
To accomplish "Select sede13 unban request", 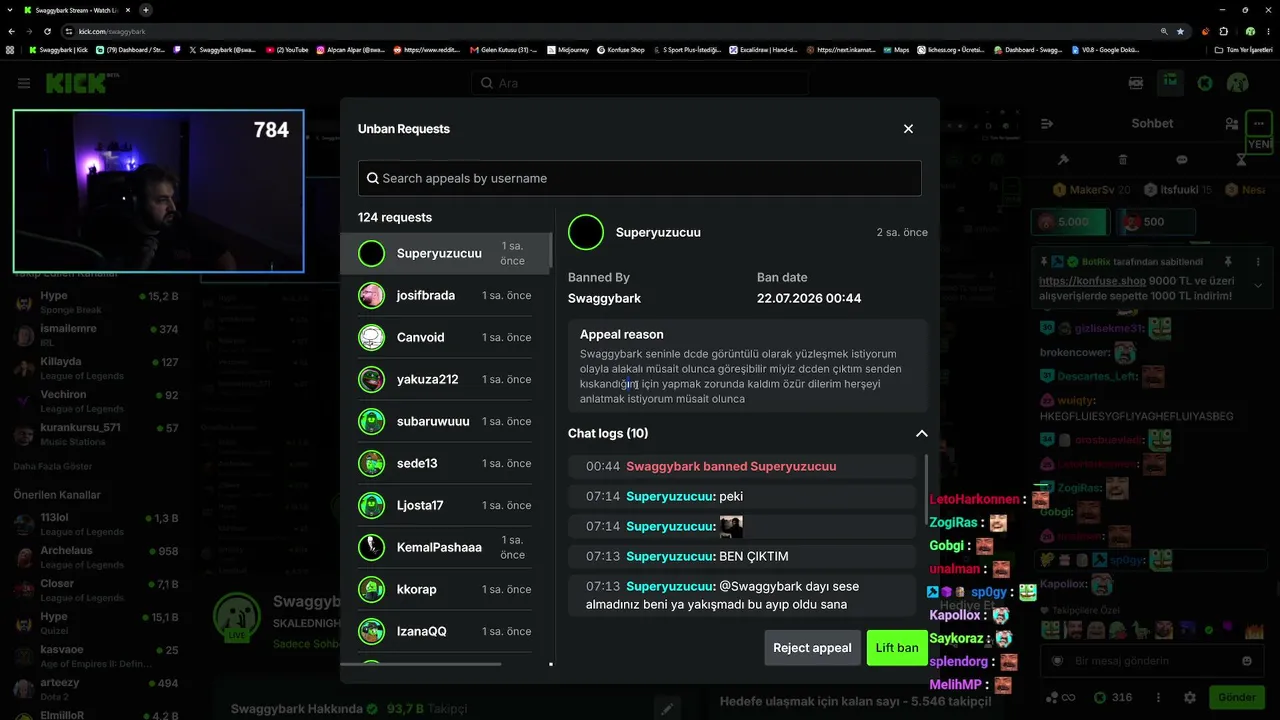I will click(445, 463).
